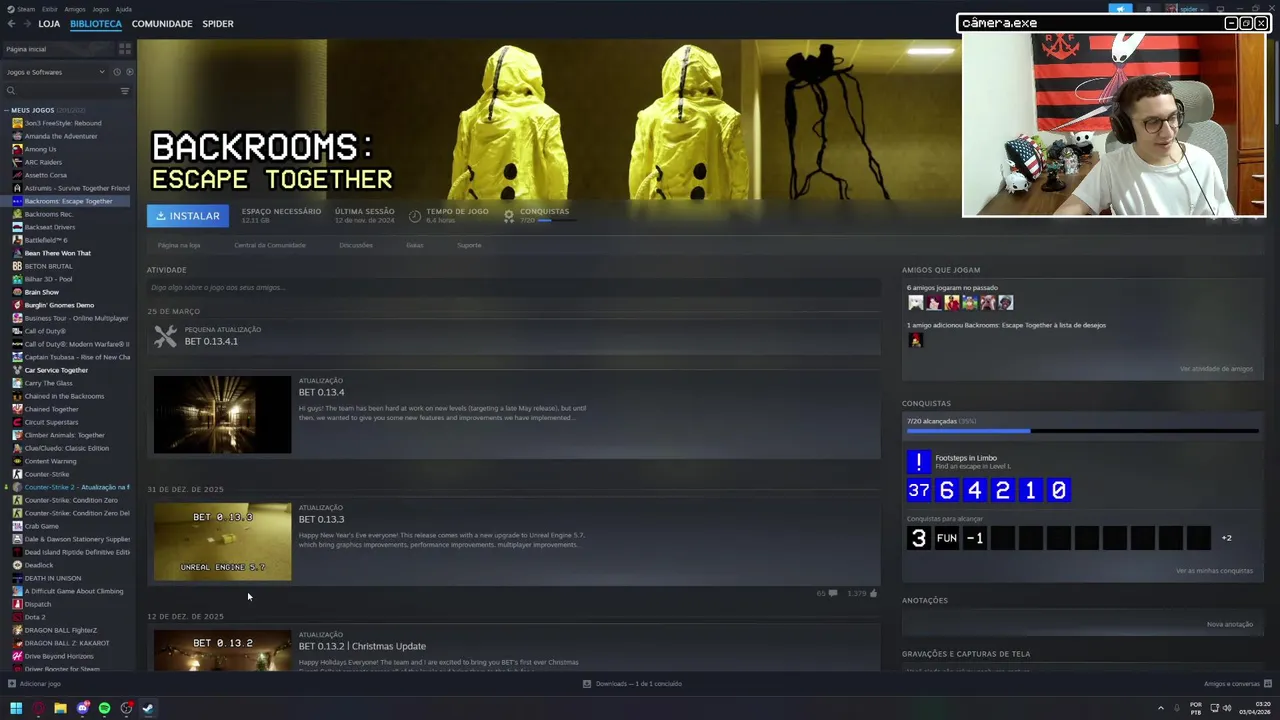Click the activity text field Diga algo sobre o jogo
The height and width of the screenshot is (720, 1280).
click(x=513, y=288)
